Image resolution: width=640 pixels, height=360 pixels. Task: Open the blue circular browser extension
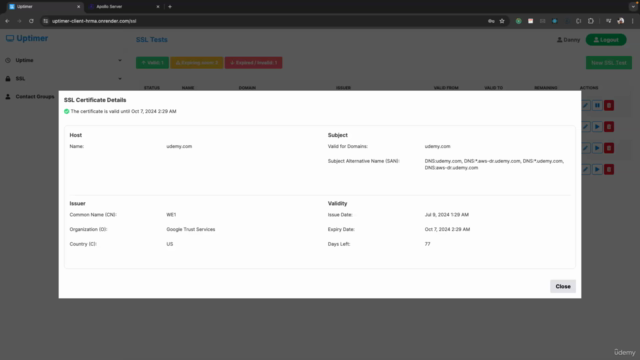point(554,21)
